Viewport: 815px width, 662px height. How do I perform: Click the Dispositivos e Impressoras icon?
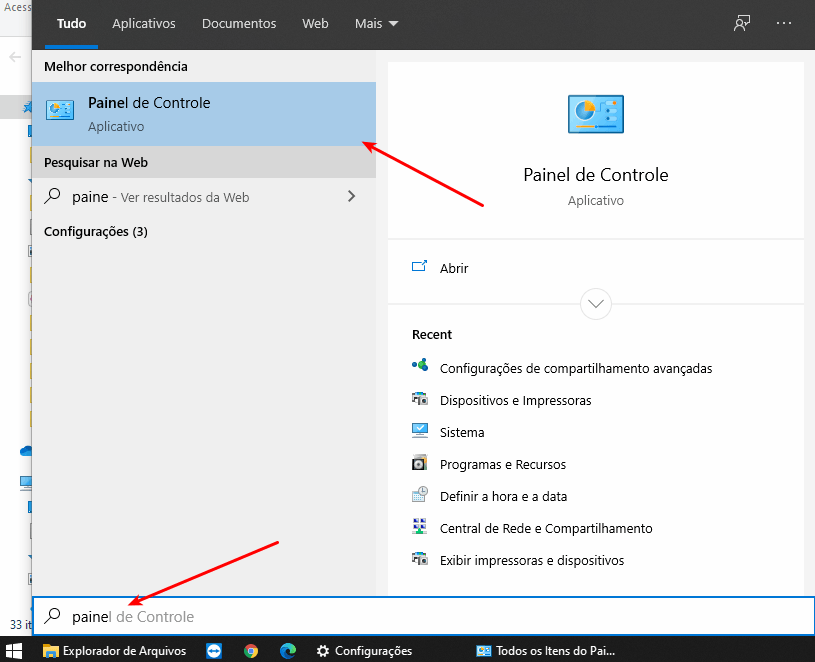(420, 399)
